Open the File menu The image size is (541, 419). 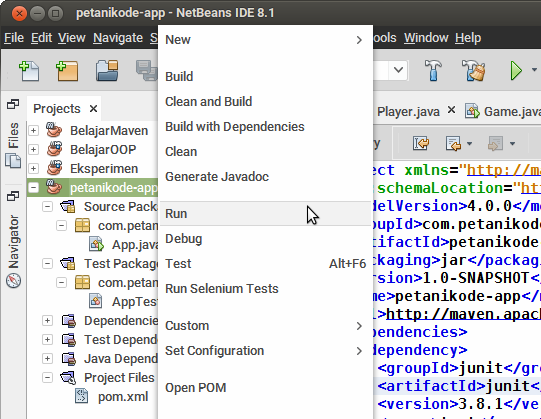coord(14,38)
